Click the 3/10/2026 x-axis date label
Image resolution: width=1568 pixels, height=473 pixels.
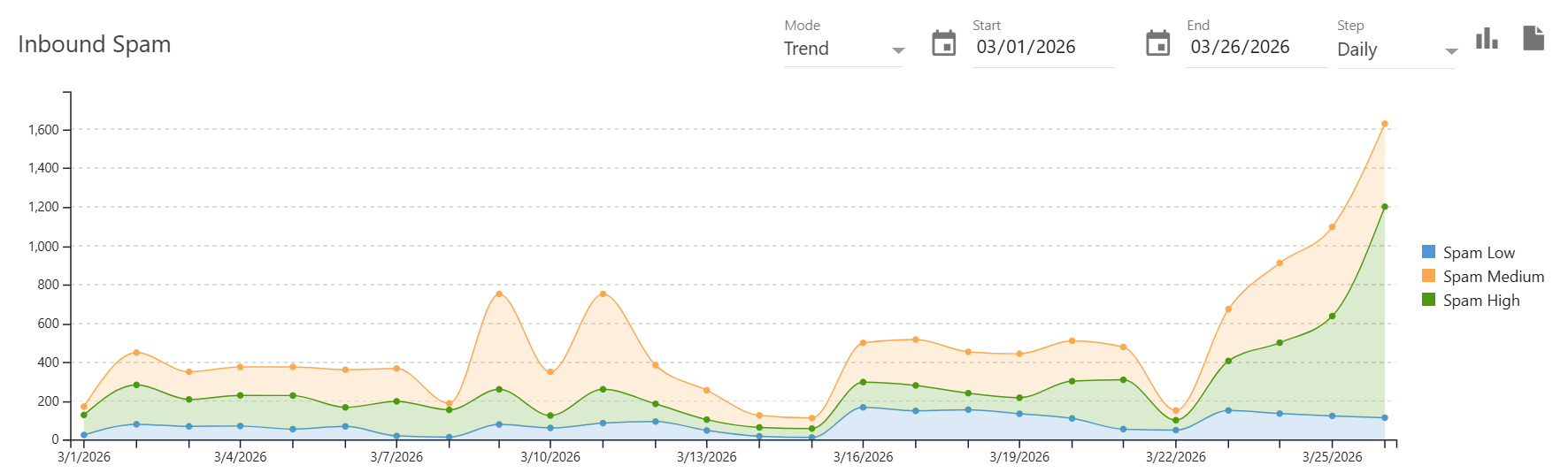tap(550, 457)
